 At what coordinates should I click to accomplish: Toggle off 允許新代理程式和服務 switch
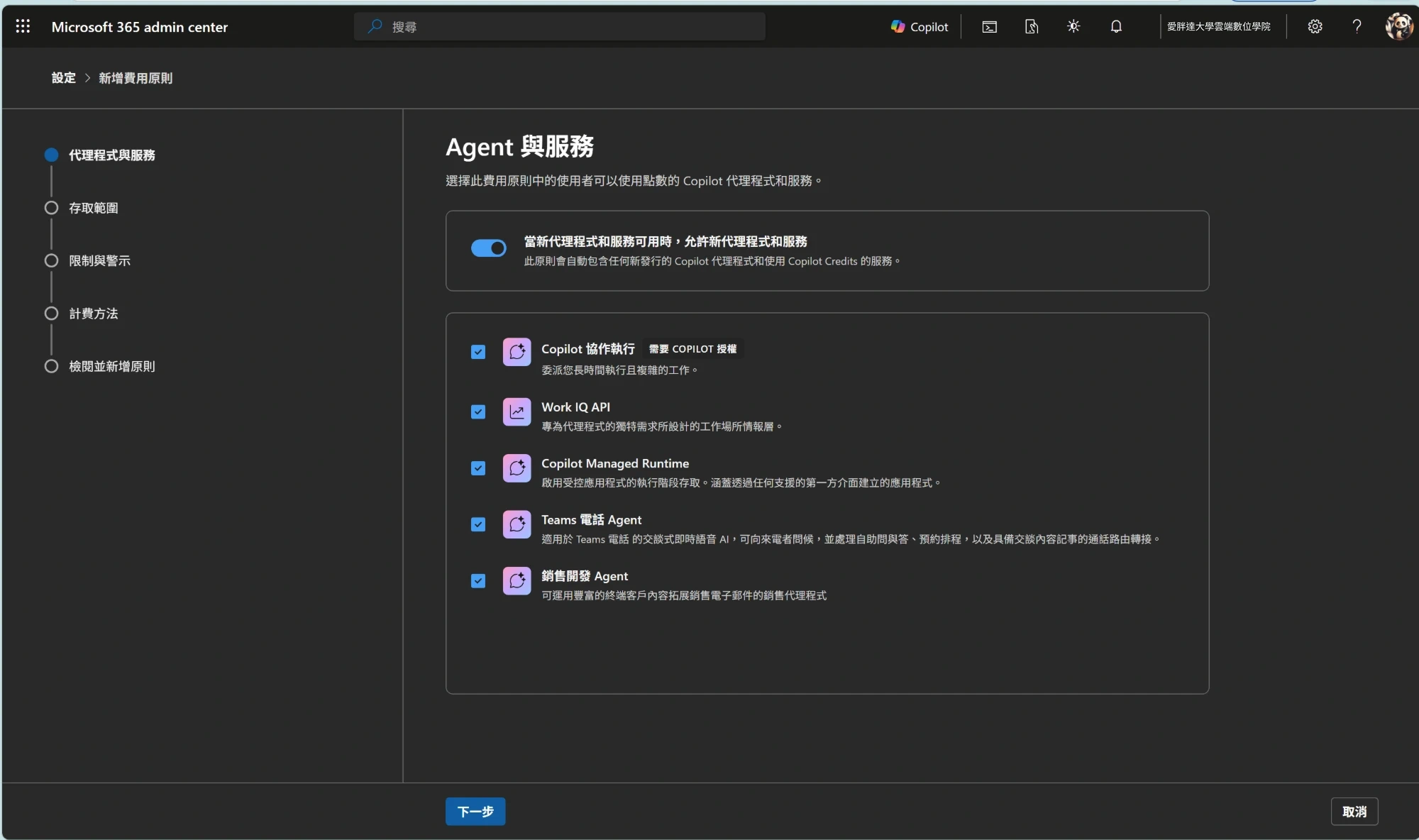pos(489,248)
